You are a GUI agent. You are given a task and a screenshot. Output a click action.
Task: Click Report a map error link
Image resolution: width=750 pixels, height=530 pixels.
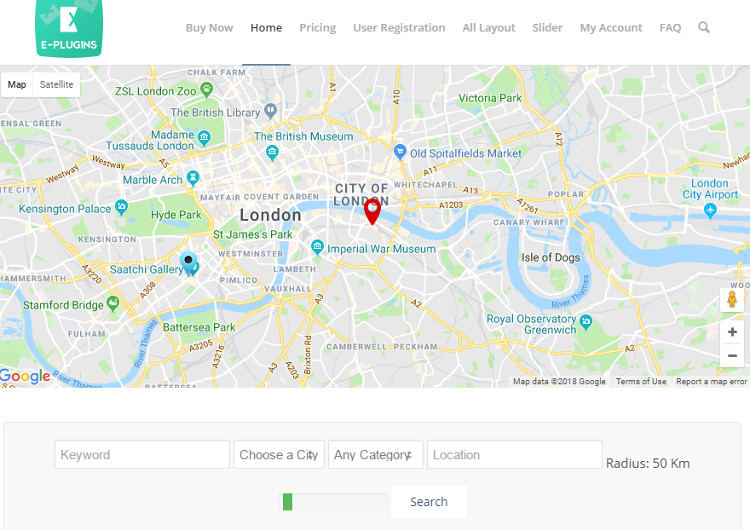click(x=711, y=381)
